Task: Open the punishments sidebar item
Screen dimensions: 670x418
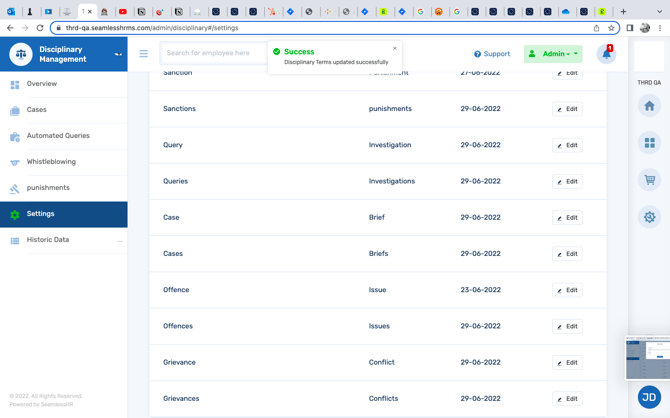Action: pyautogui.click(x=64, y=188)
